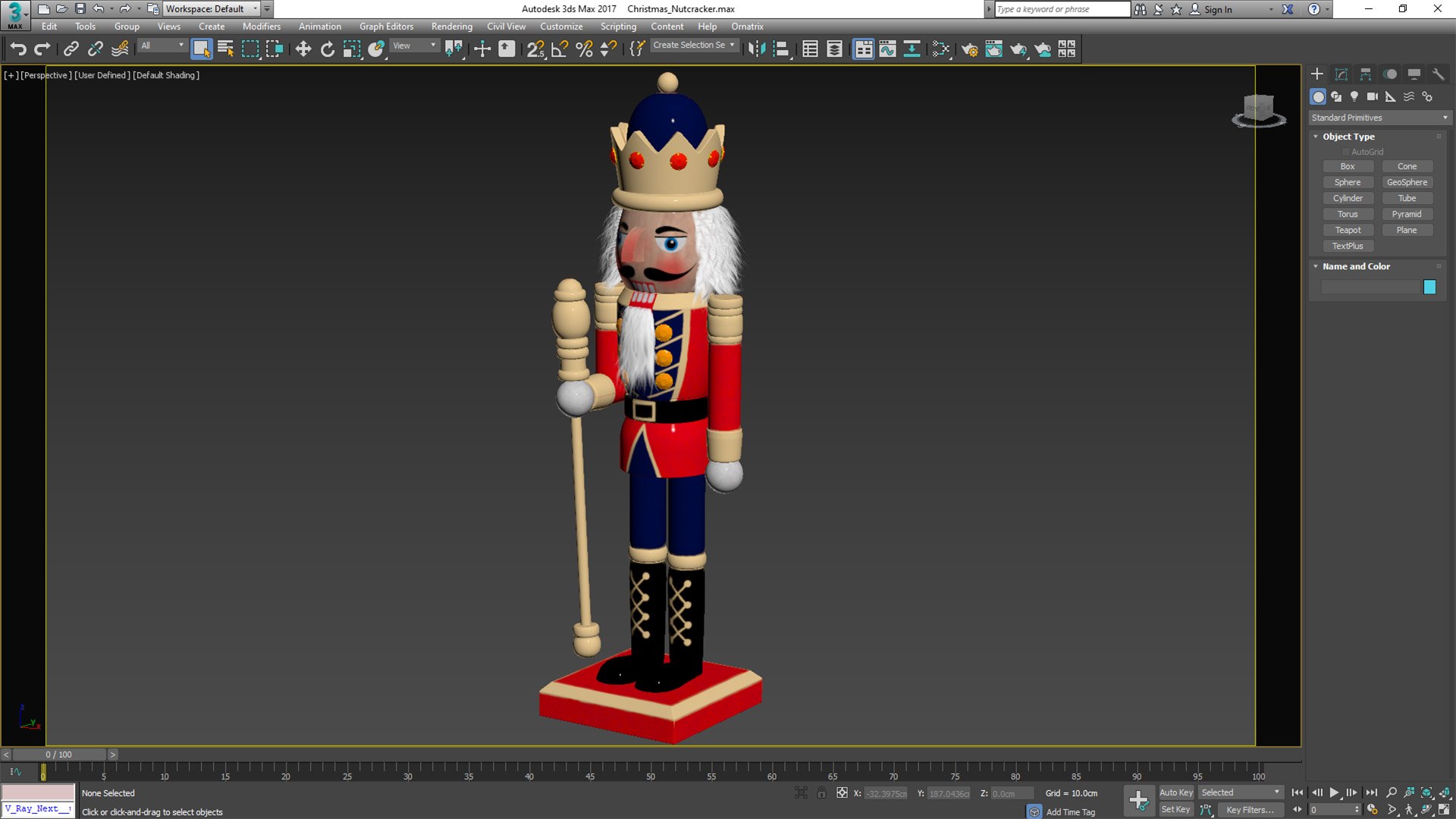
Task: Click the Play Animation button
Action: tap(1334, 792)
